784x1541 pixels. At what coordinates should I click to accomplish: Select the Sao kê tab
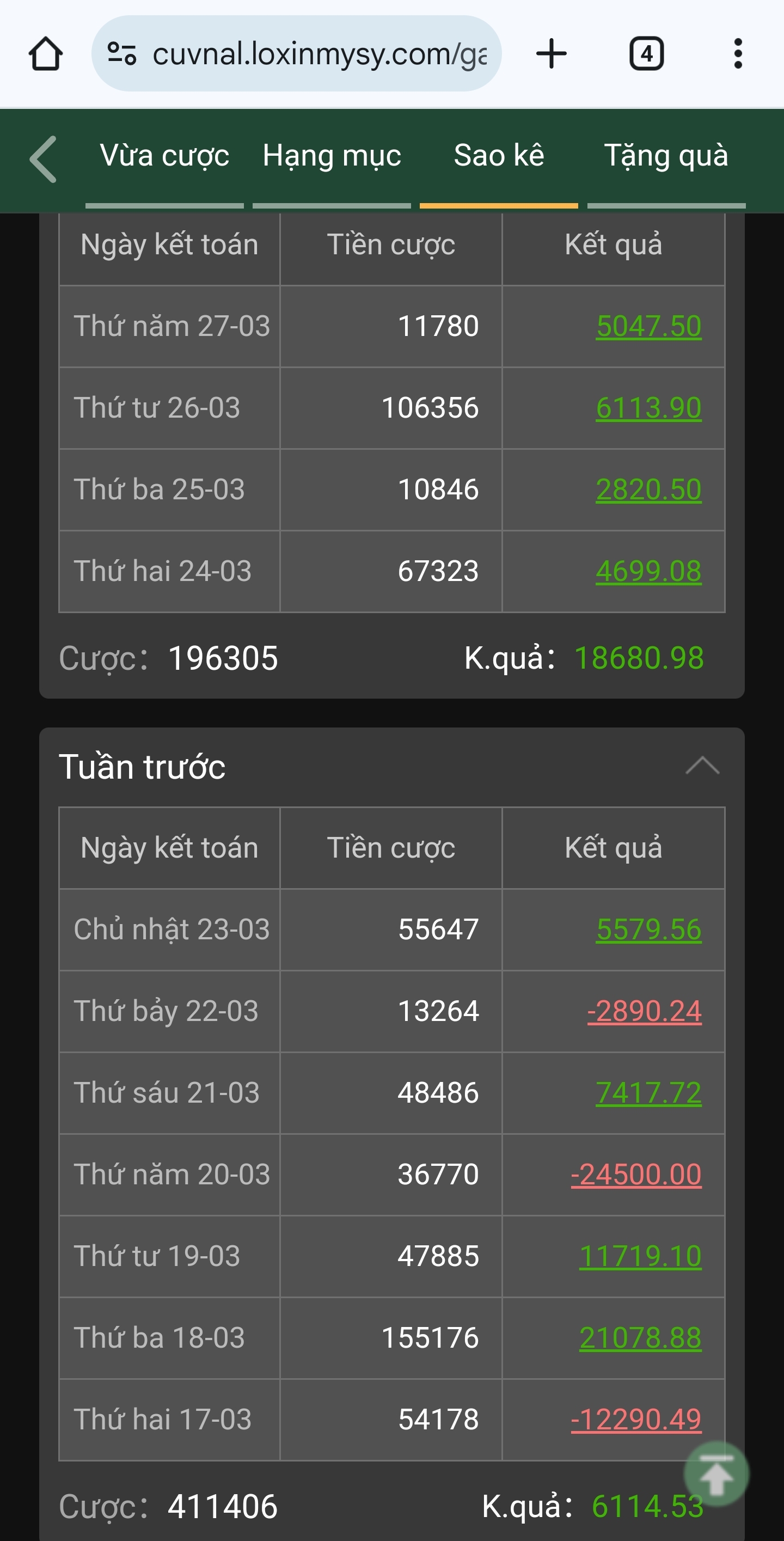coord(499,156)
